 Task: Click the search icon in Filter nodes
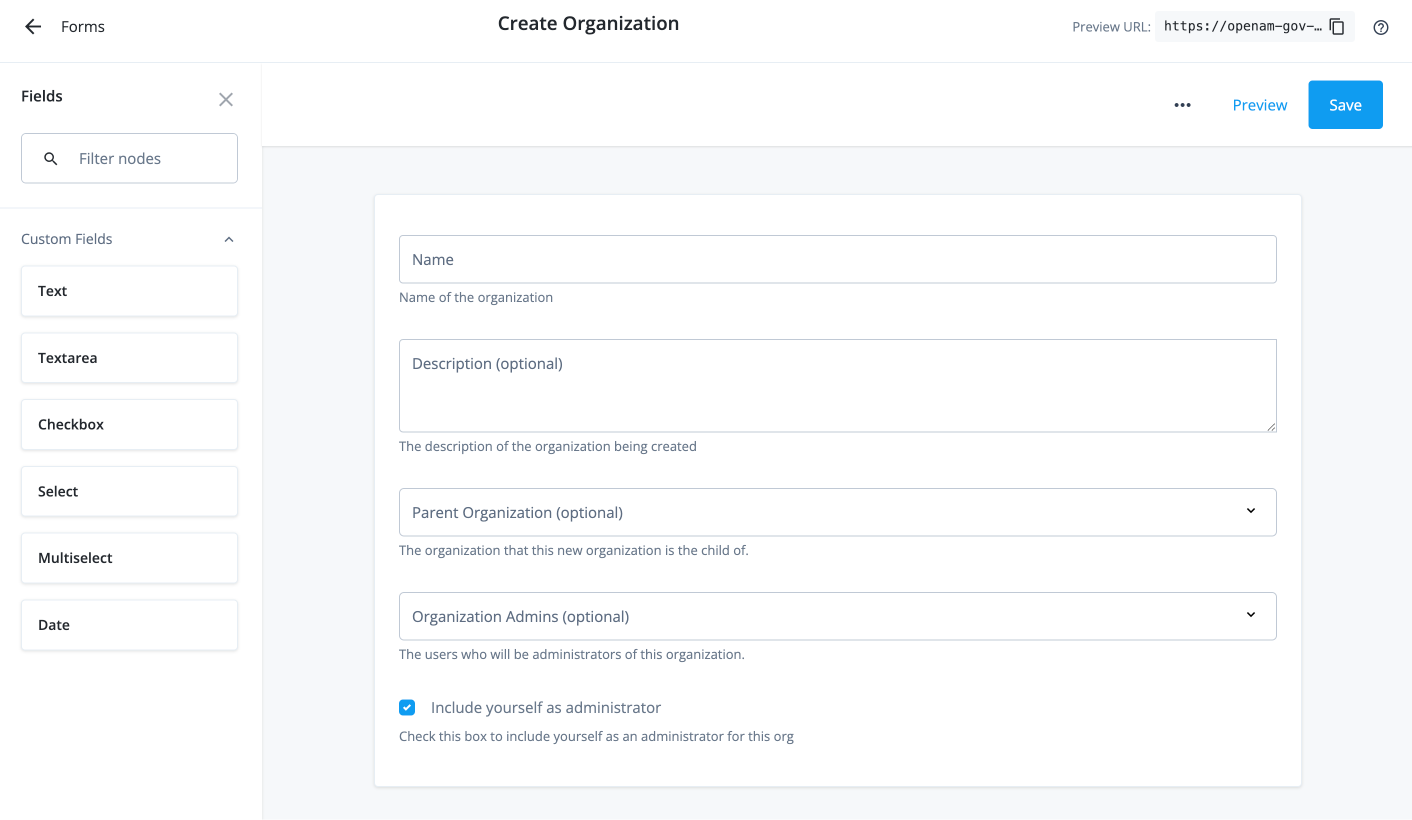(x=50, y=158)
